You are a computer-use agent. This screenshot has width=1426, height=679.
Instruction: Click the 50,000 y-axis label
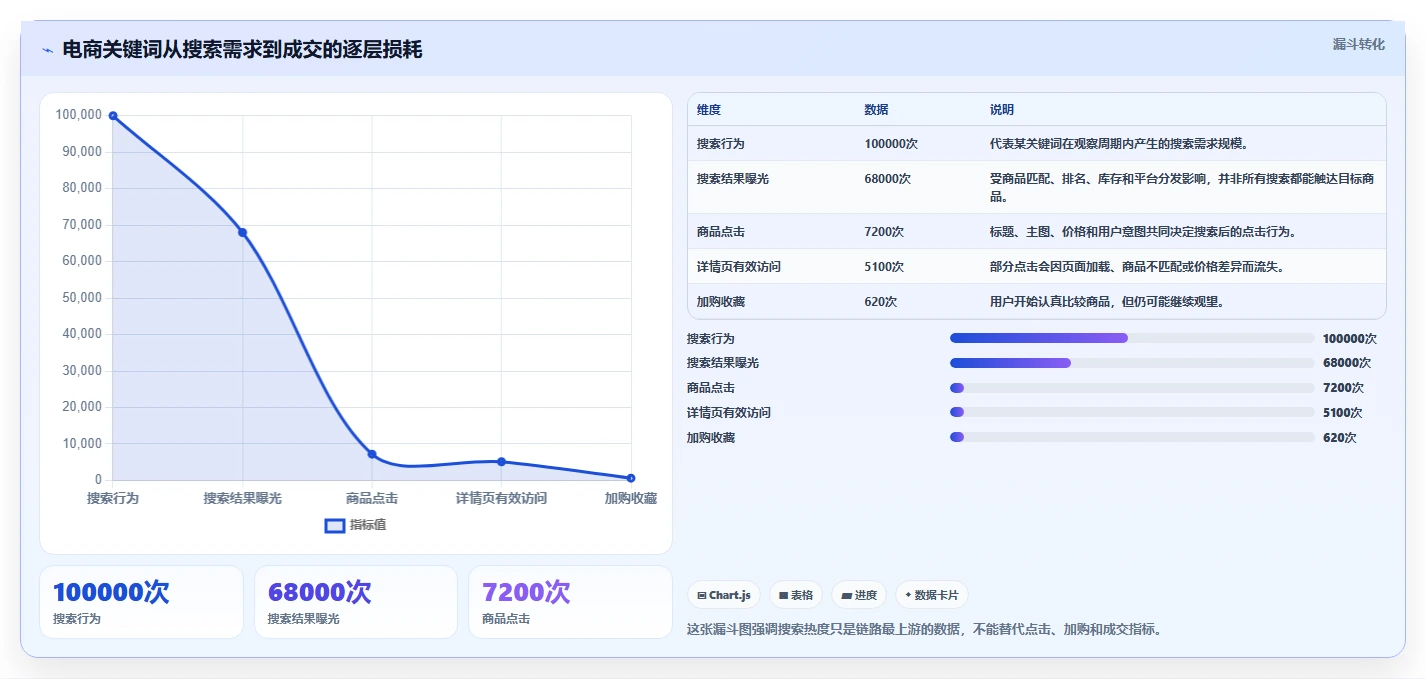click(82, 297)
